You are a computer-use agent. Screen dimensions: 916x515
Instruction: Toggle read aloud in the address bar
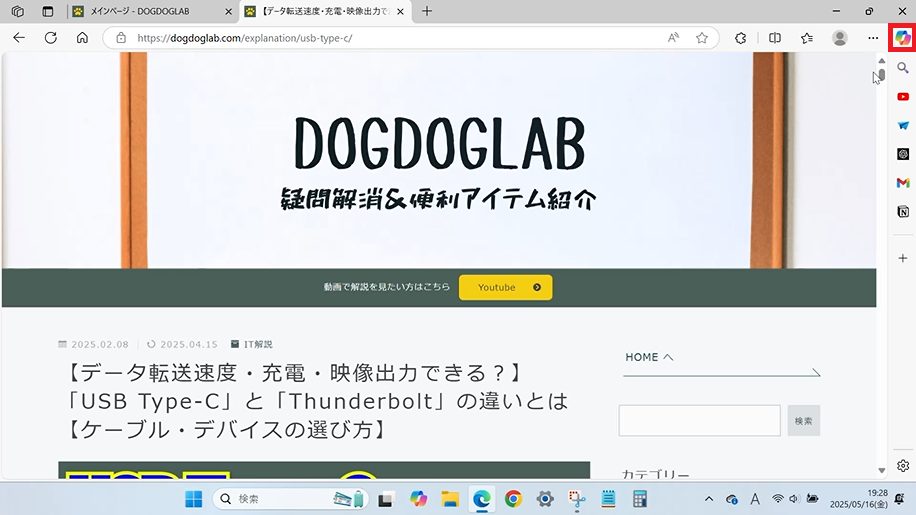coord(674,38)
